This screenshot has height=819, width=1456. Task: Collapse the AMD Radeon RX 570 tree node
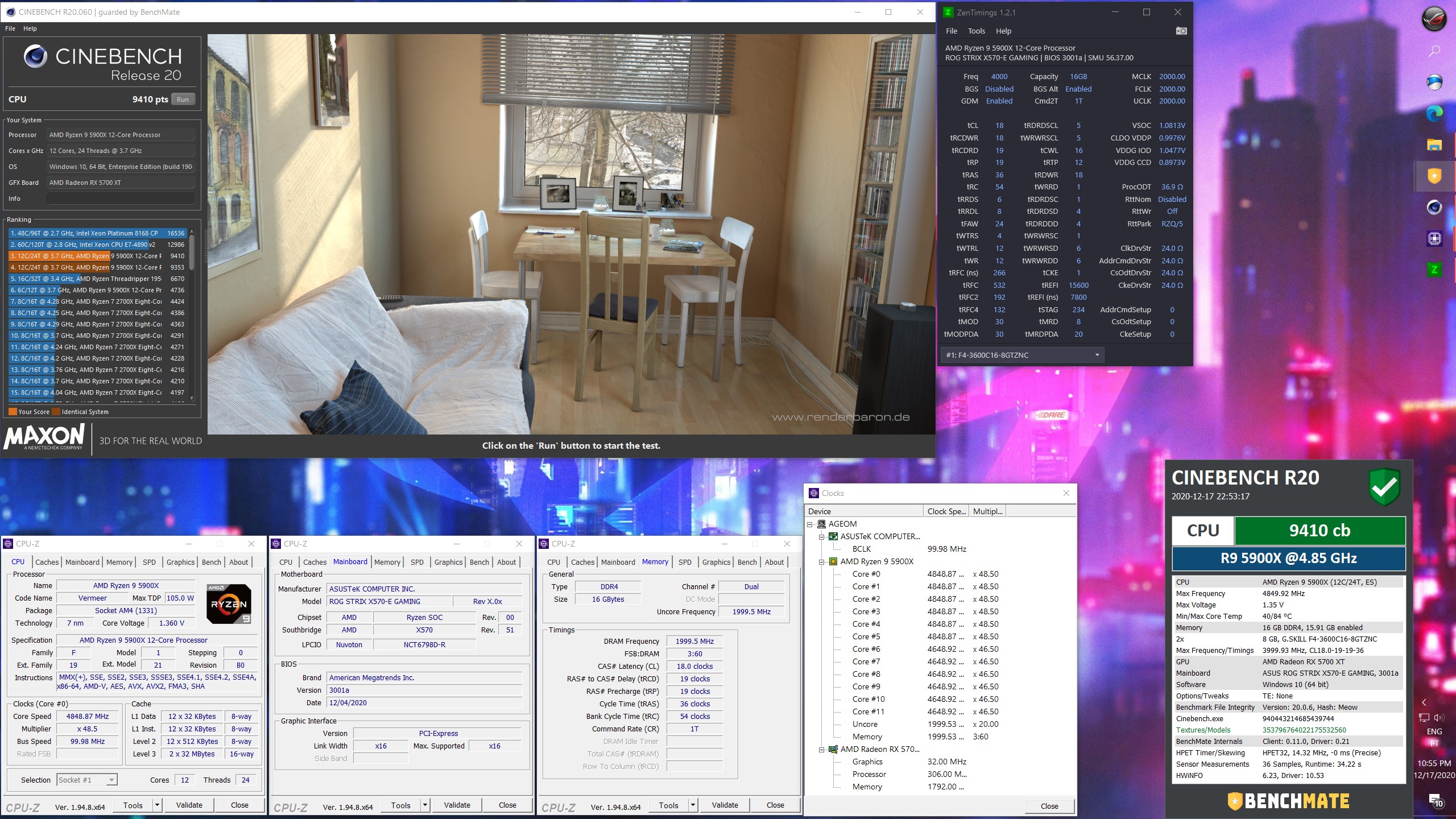(x=822, y=749)
